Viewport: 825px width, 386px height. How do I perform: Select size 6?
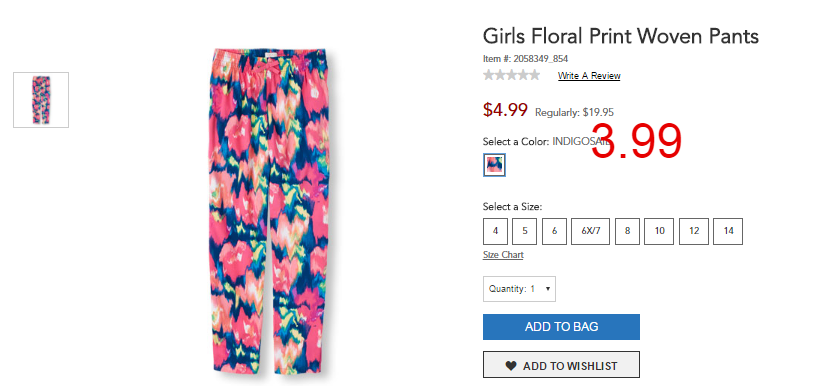(554, 231)
